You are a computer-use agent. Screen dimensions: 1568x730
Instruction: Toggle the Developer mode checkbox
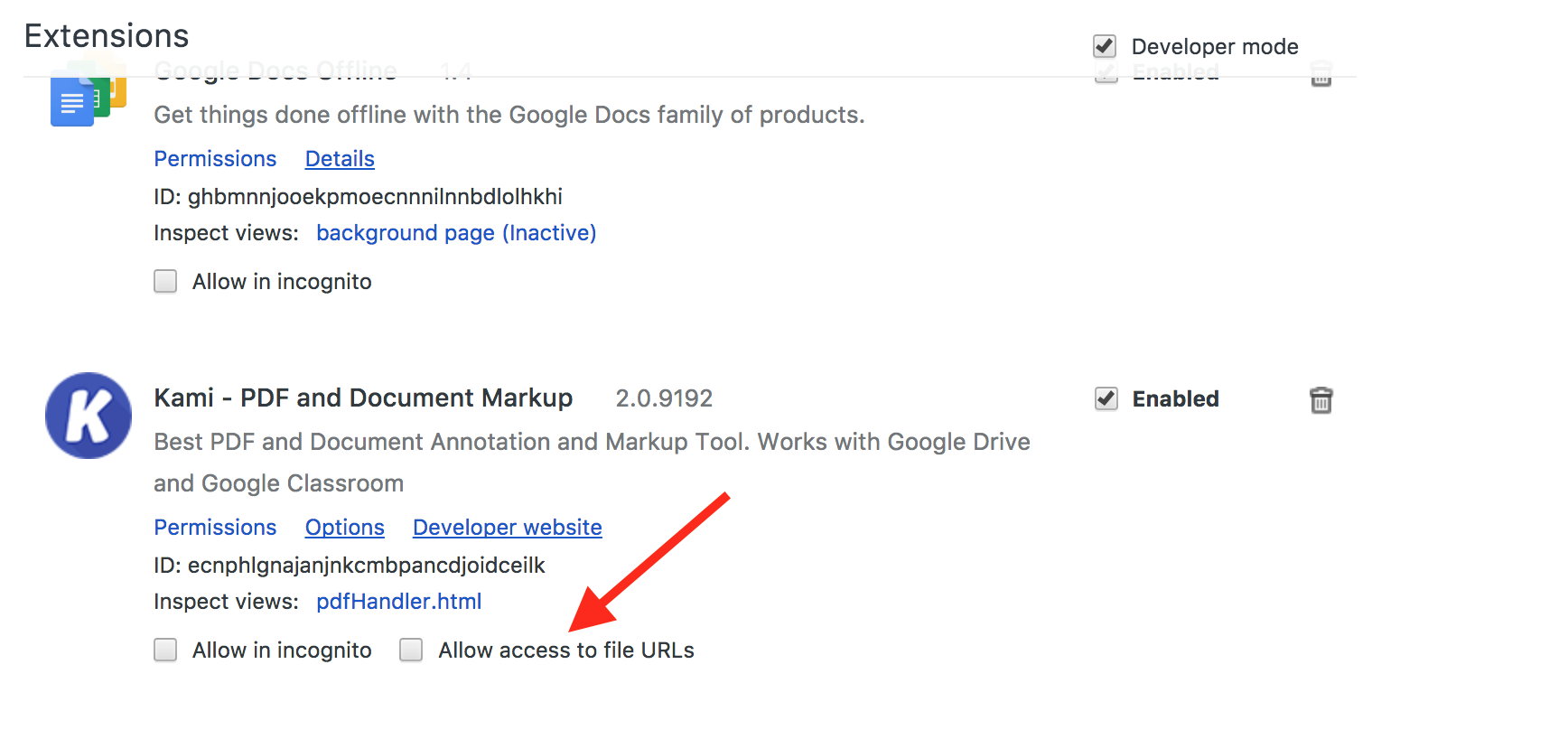click(x=1105, y=46)
